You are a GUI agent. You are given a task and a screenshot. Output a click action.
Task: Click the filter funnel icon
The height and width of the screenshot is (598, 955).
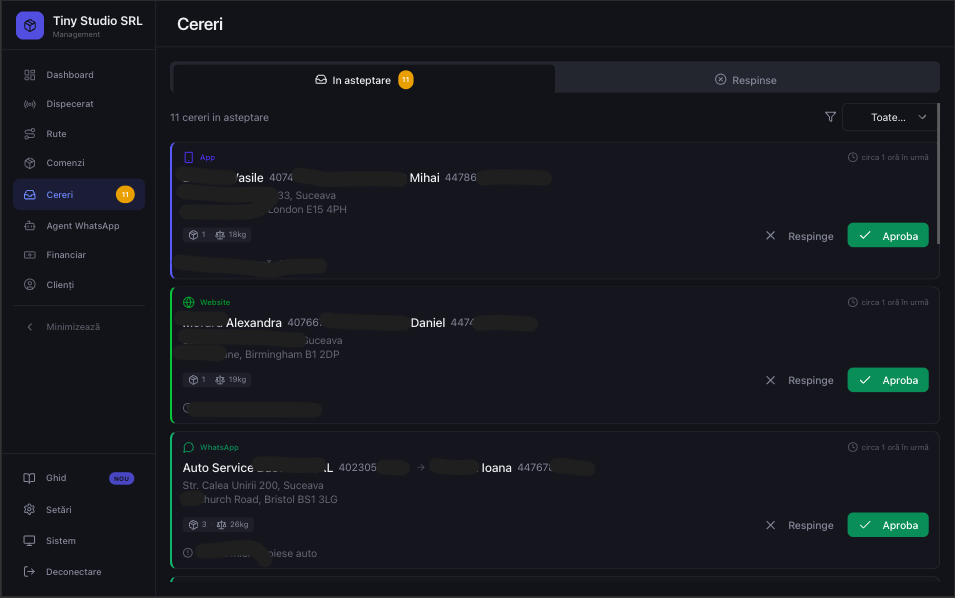[x=830, y=117]
